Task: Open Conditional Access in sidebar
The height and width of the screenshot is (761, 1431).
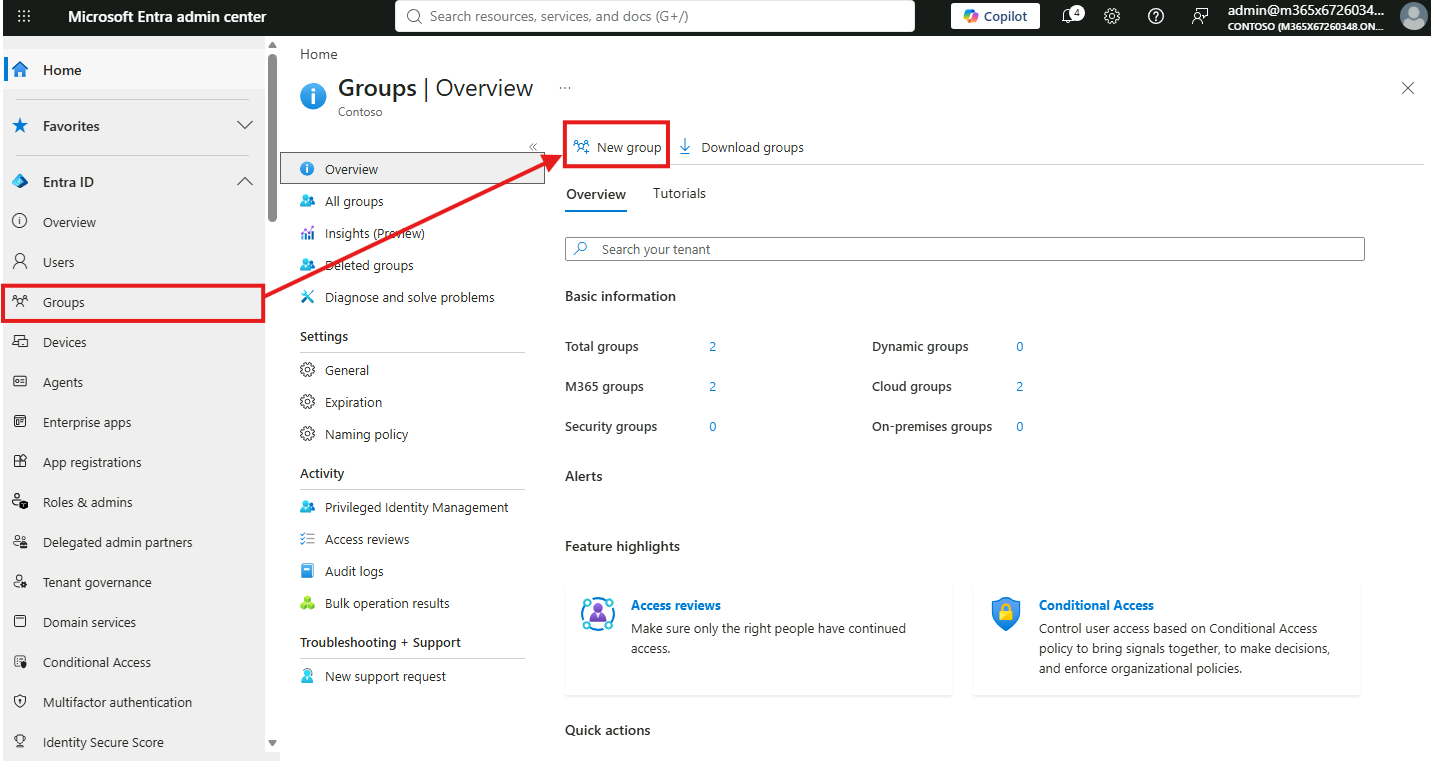Action: pos(134,662)
